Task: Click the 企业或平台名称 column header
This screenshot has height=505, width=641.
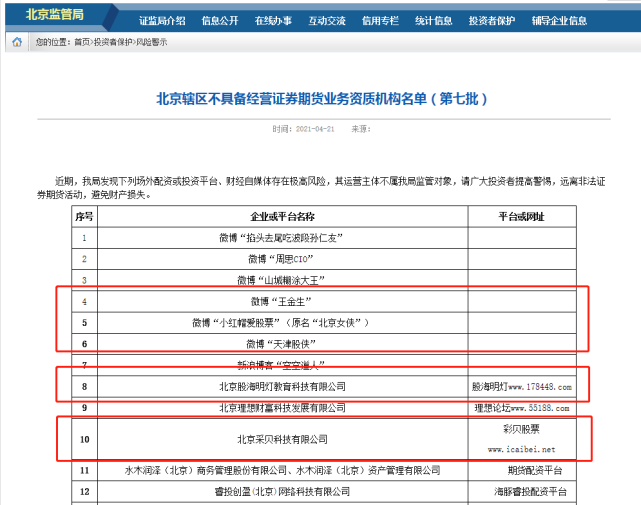Action: [282, 217]
